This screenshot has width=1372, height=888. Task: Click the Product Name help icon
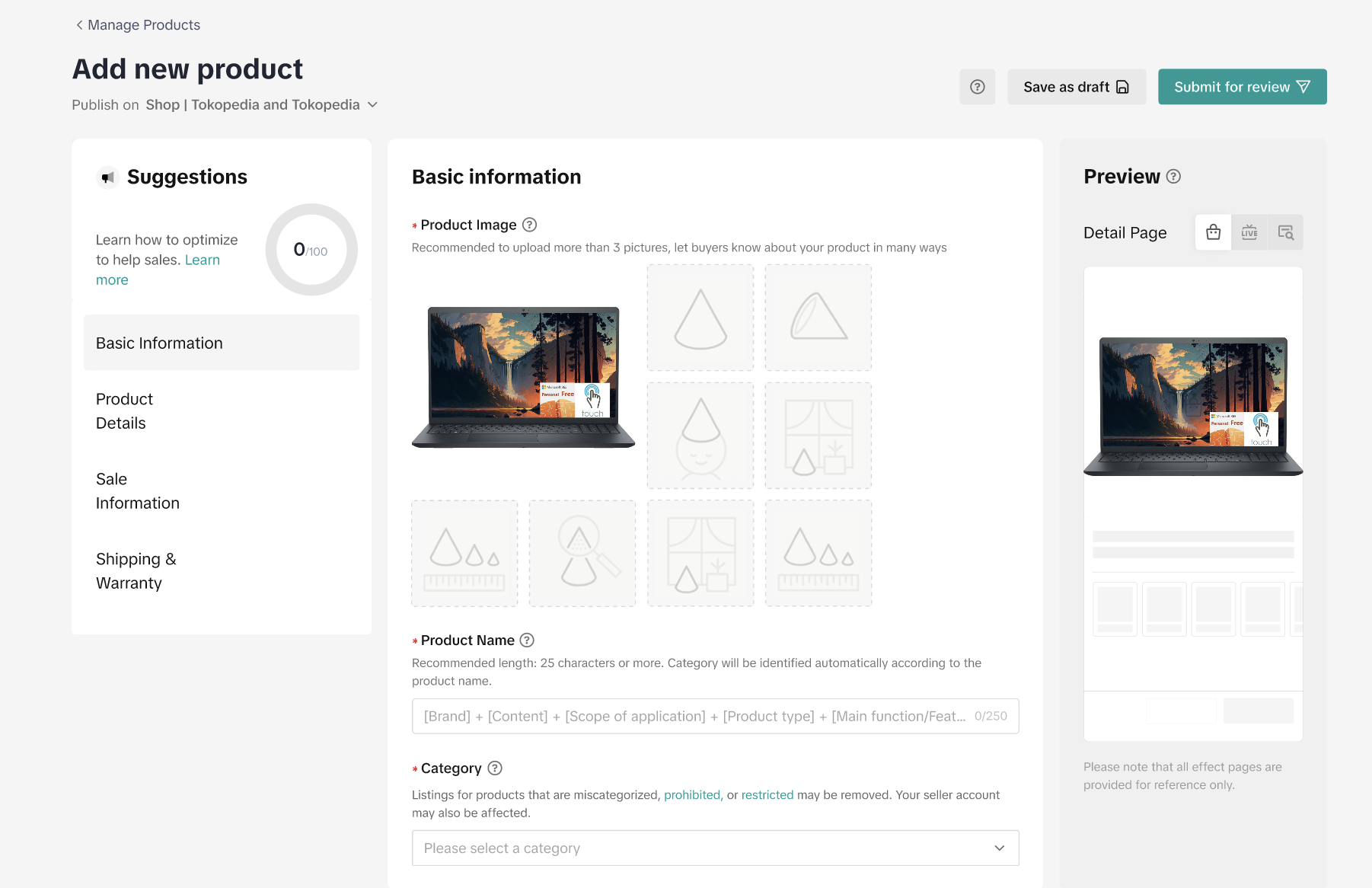(527, 640)
